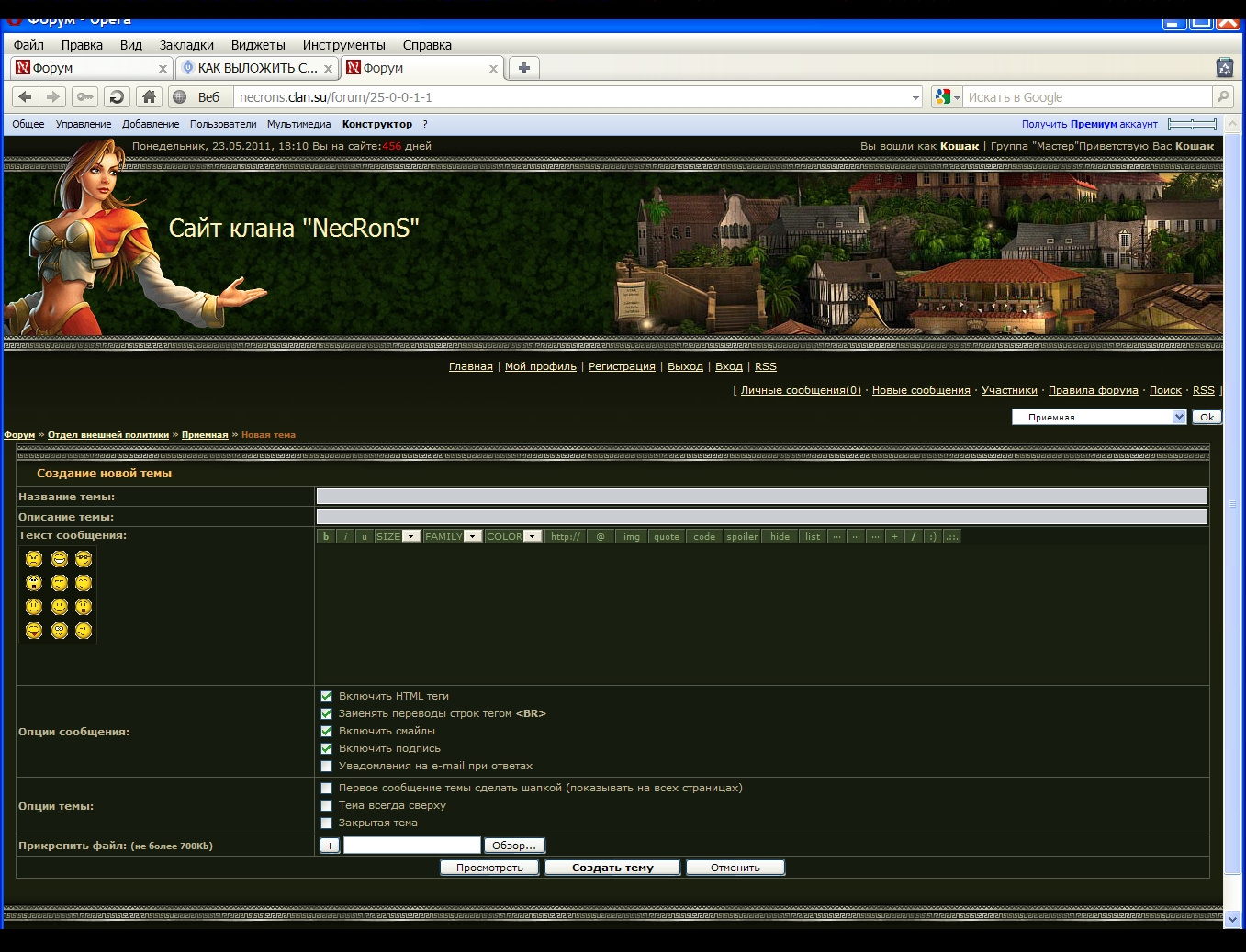Uncheck the 'Включить HTML теги' checkbox
Image resolution: width=1246 pixels, height=952 pixels.
click(x=326, y=697)
